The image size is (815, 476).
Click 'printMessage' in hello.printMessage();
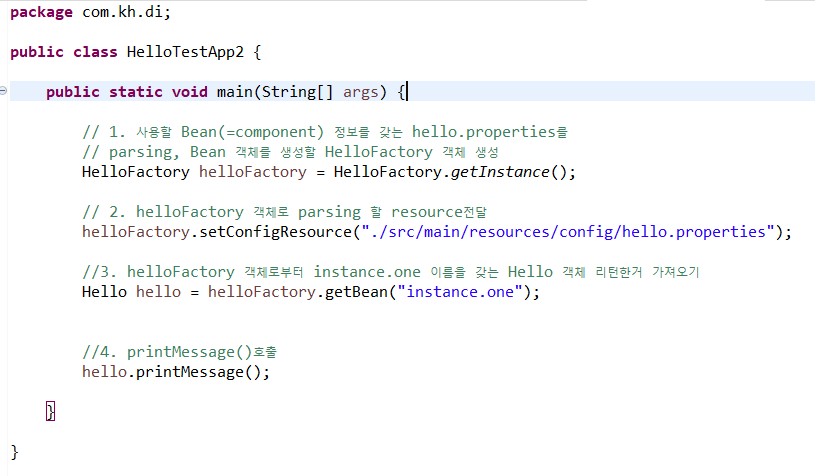pyautogui.click(x=190, y=372)
